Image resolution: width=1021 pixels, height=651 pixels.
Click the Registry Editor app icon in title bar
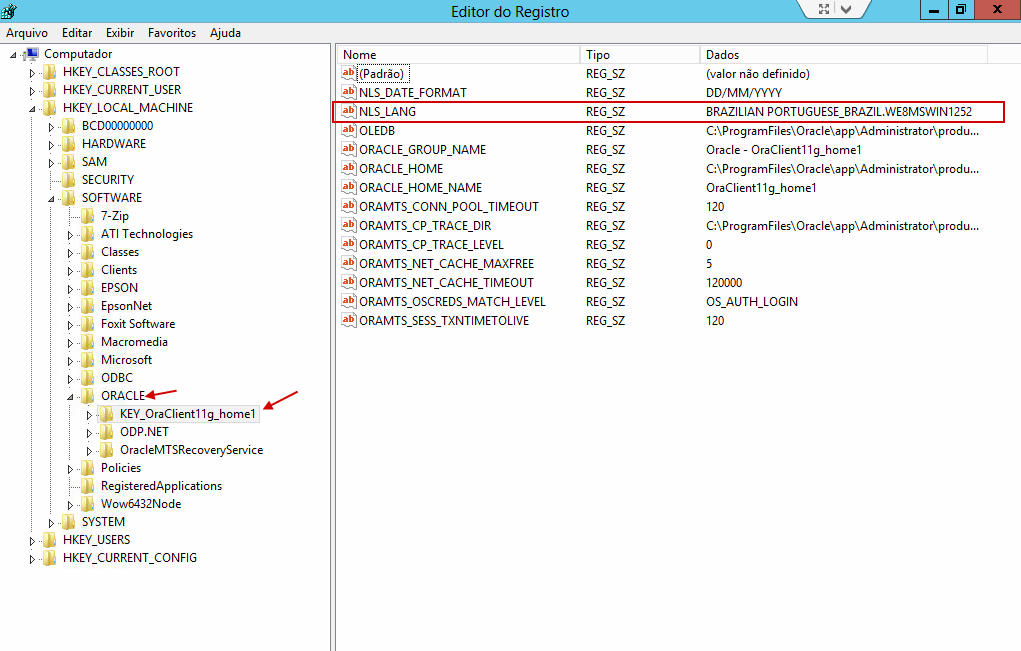click(x=8, y=10)
